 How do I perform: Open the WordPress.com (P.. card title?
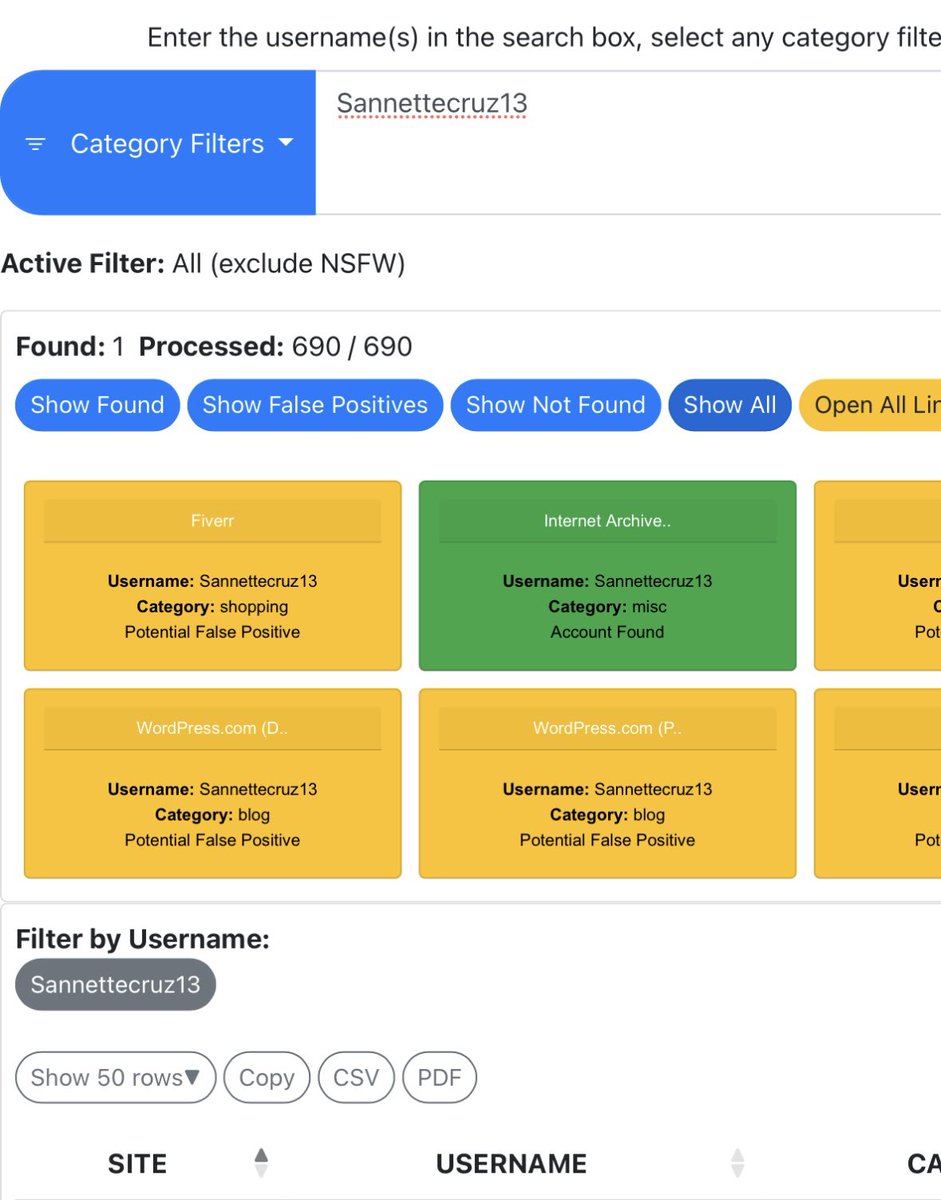click(x=607, y=728)
